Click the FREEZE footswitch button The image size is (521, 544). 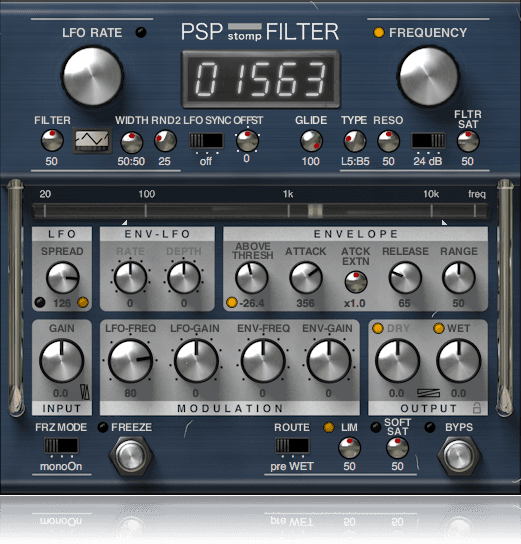[131, 456]
